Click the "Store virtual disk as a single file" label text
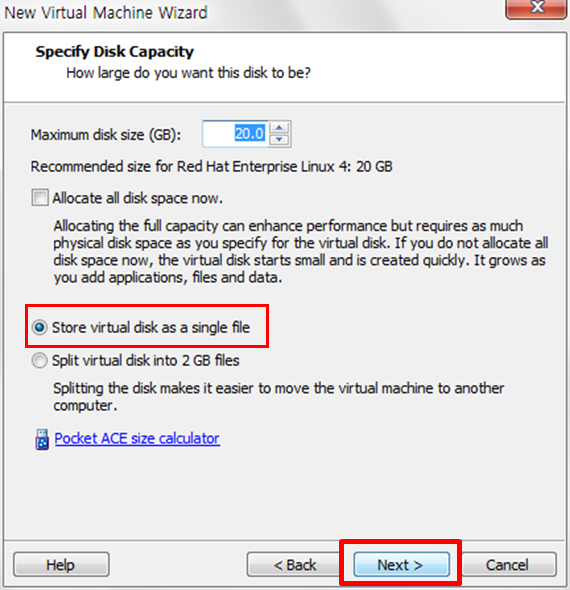The image size is (570, 590). point(151,327)
